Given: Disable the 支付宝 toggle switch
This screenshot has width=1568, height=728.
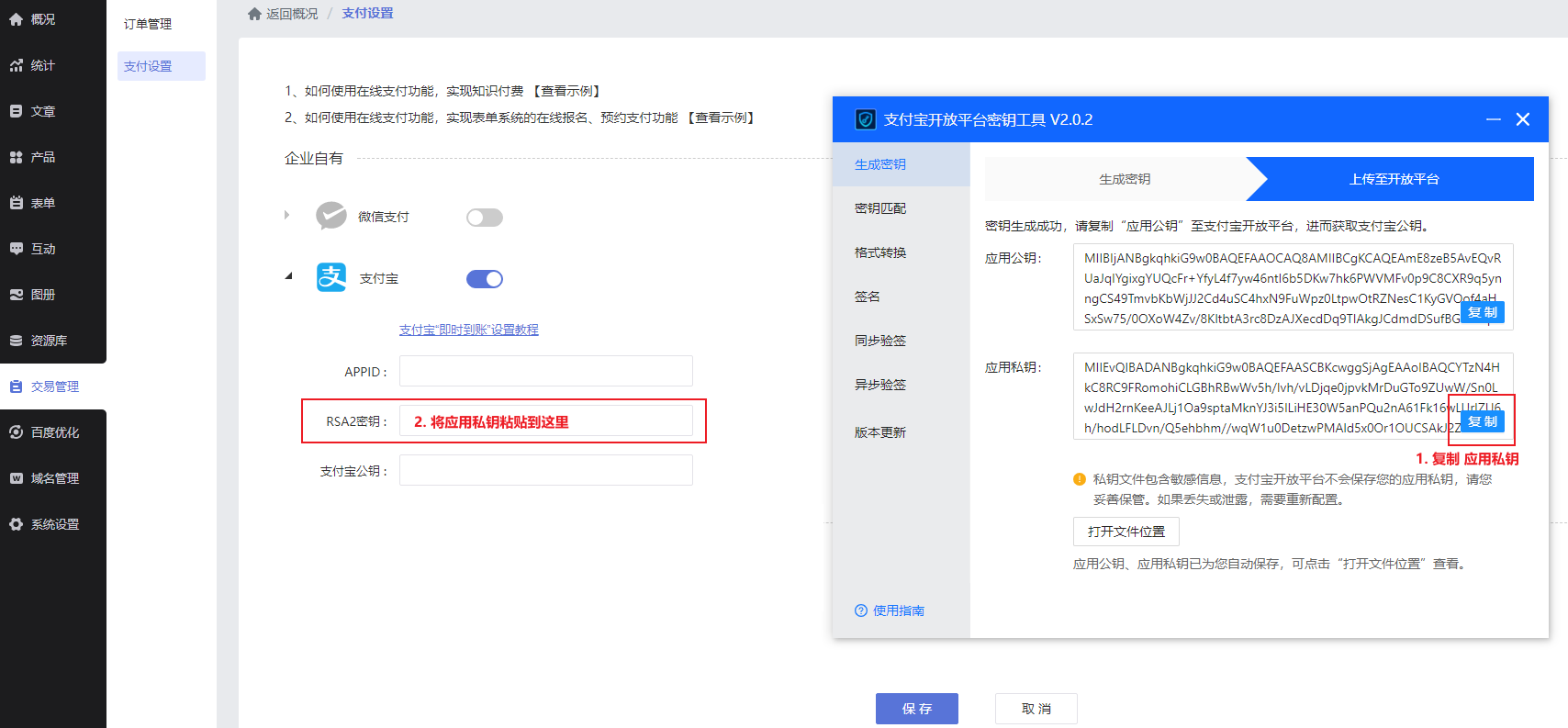Looking at the screenshot, I should 485,279.
